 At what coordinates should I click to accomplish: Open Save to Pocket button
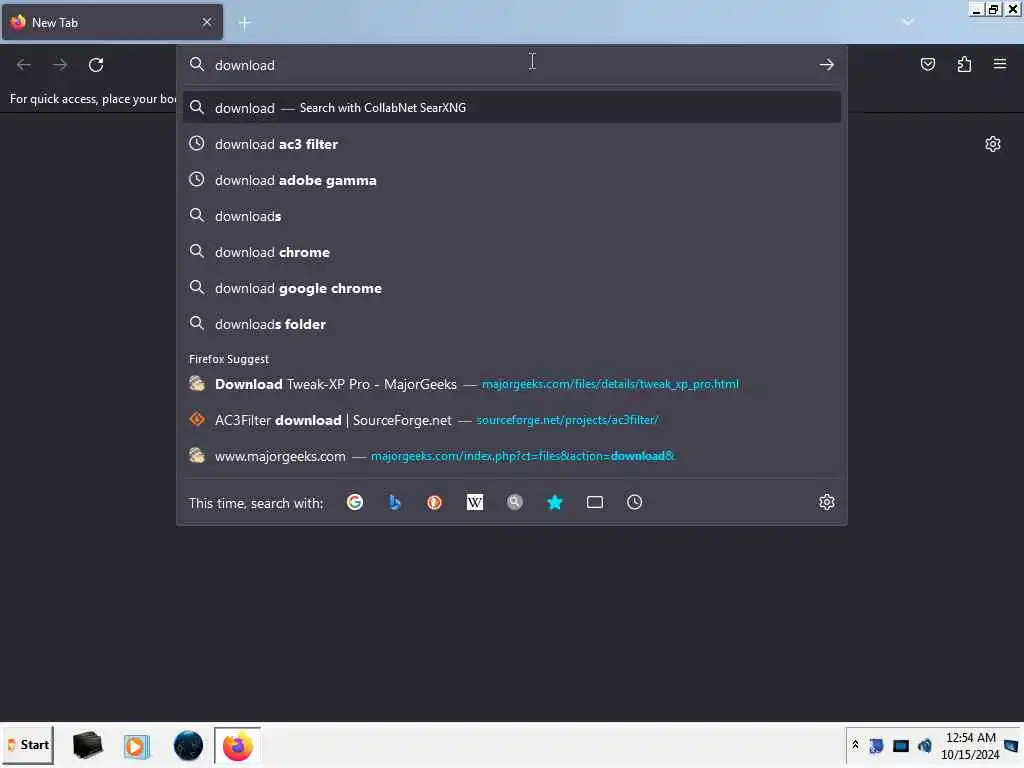tap(928, 64)
